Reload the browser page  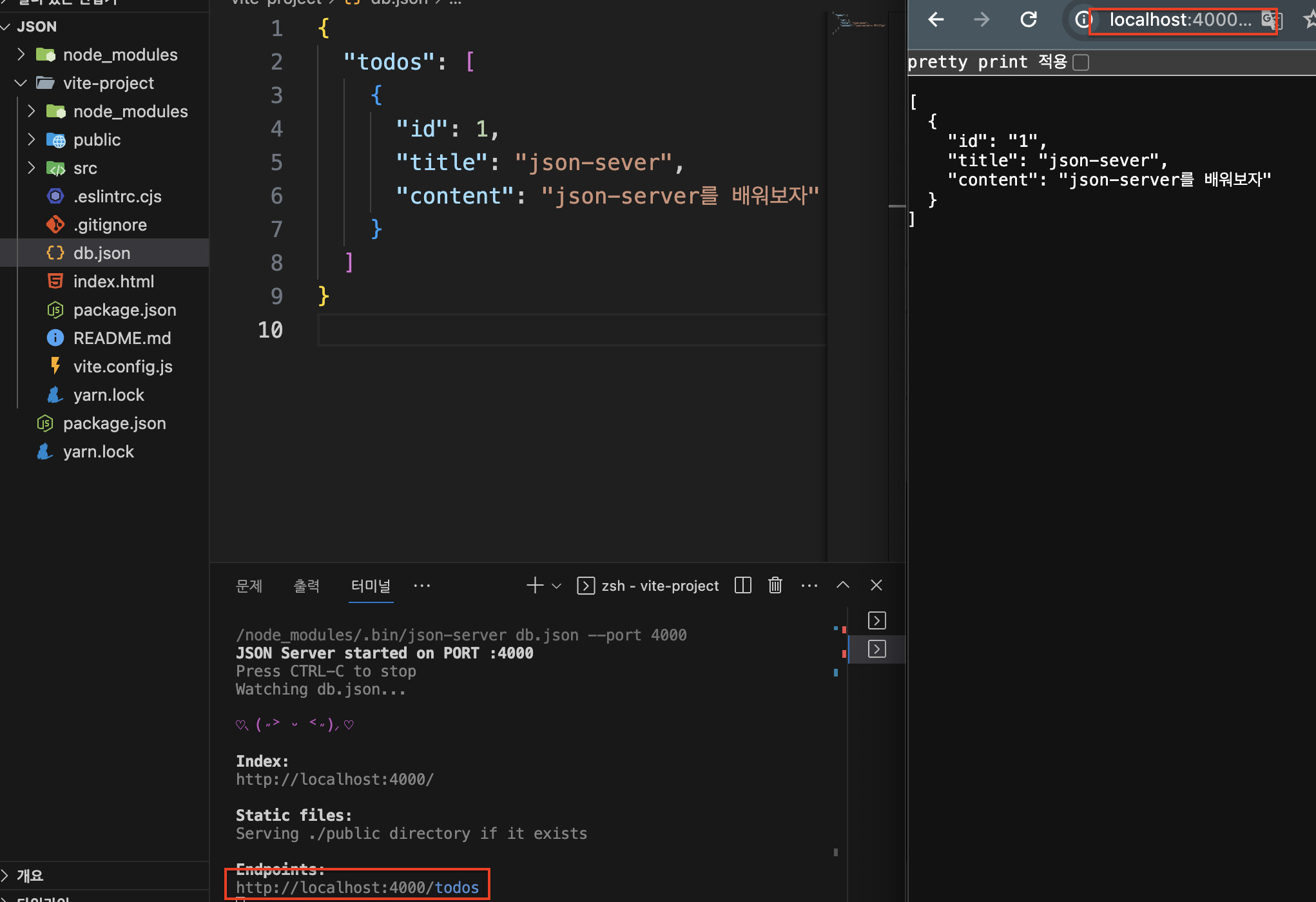(1027, 19)
